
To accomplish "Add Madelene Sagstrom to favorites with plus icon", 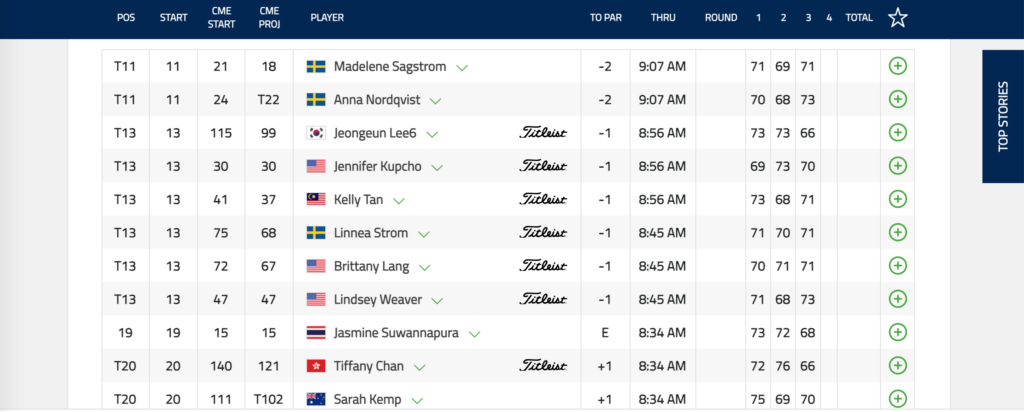I will pyautogui.click(x=897, y=66).
